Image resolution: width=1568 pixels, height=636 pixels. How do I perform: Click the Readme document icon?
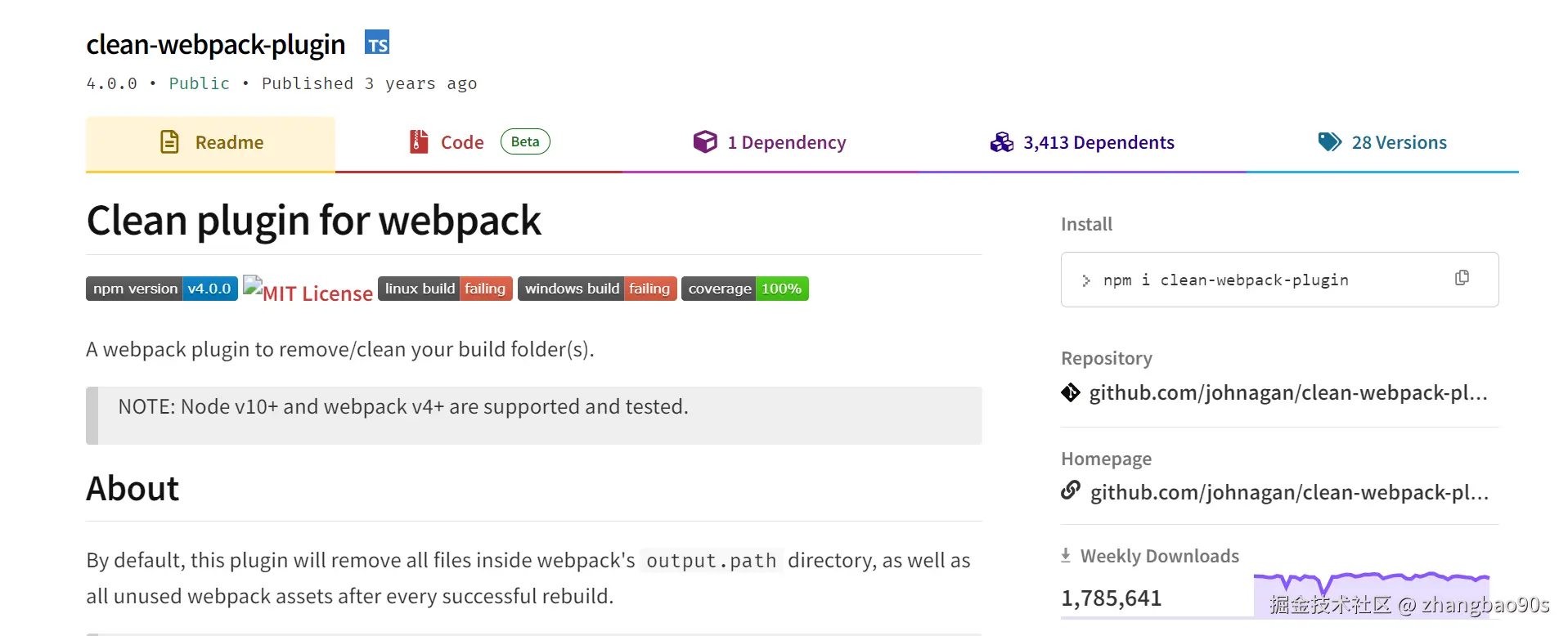pos(169,142)
